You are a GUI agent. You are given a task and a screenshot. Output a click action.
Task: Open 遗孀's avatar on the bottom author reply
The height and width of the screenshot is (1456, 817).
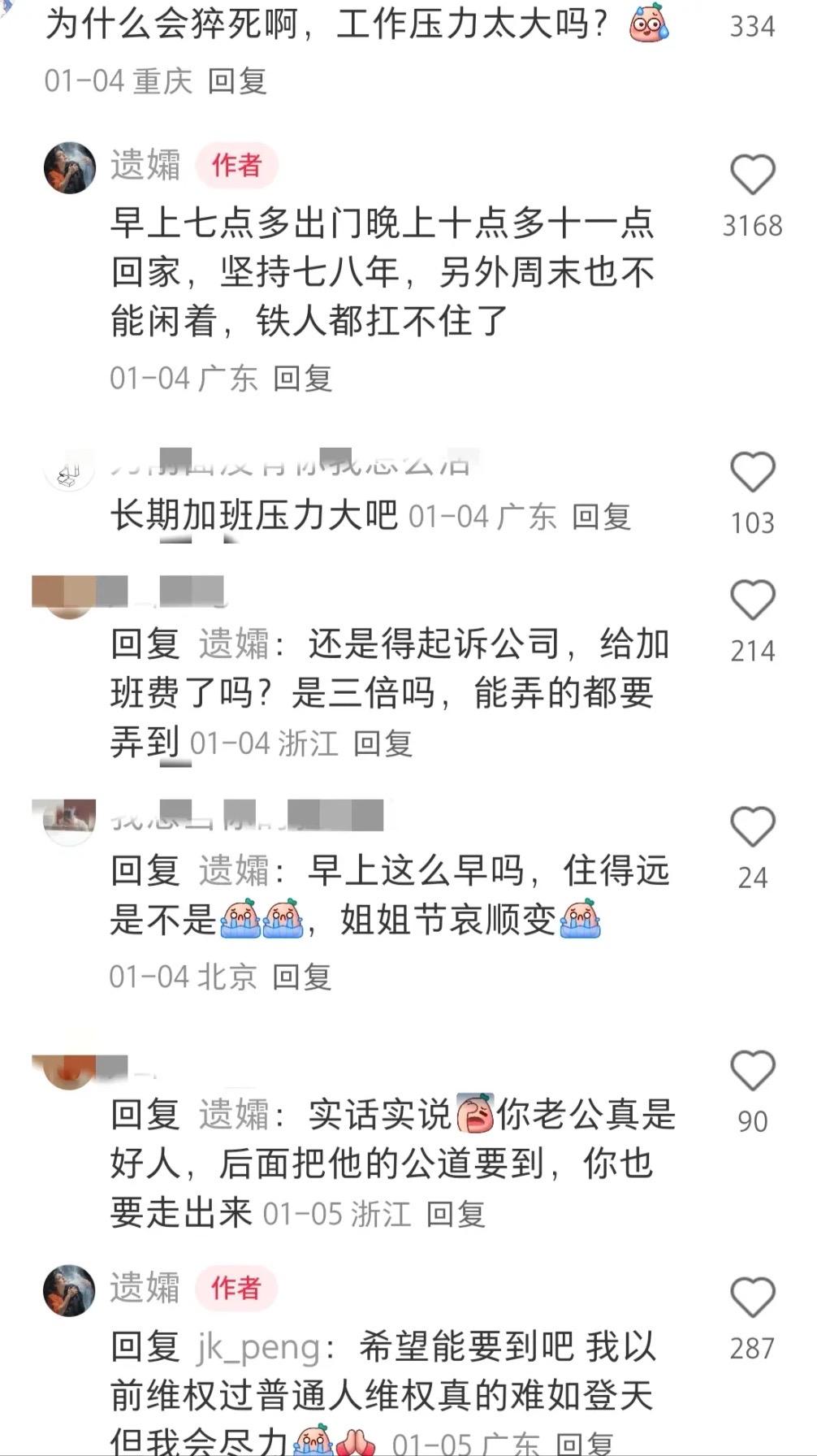[x=70, y=1289]
